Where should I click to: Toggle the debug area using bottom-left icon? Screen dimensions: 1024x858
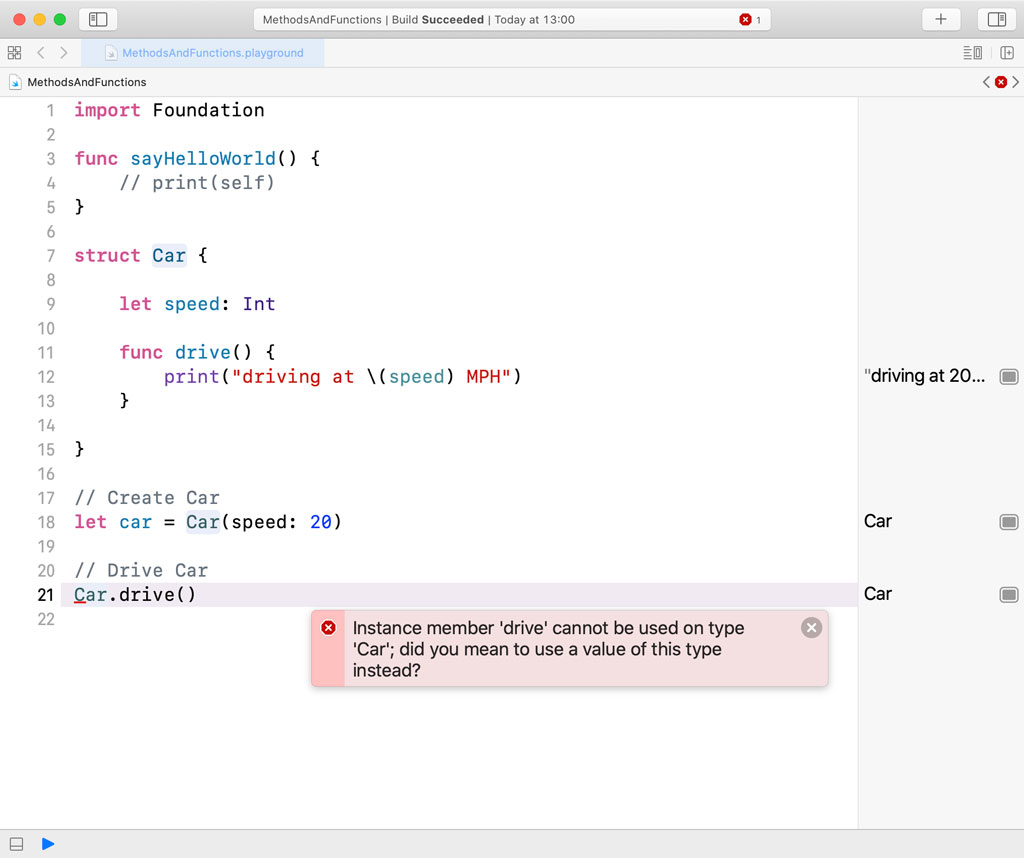pos(15,843)
